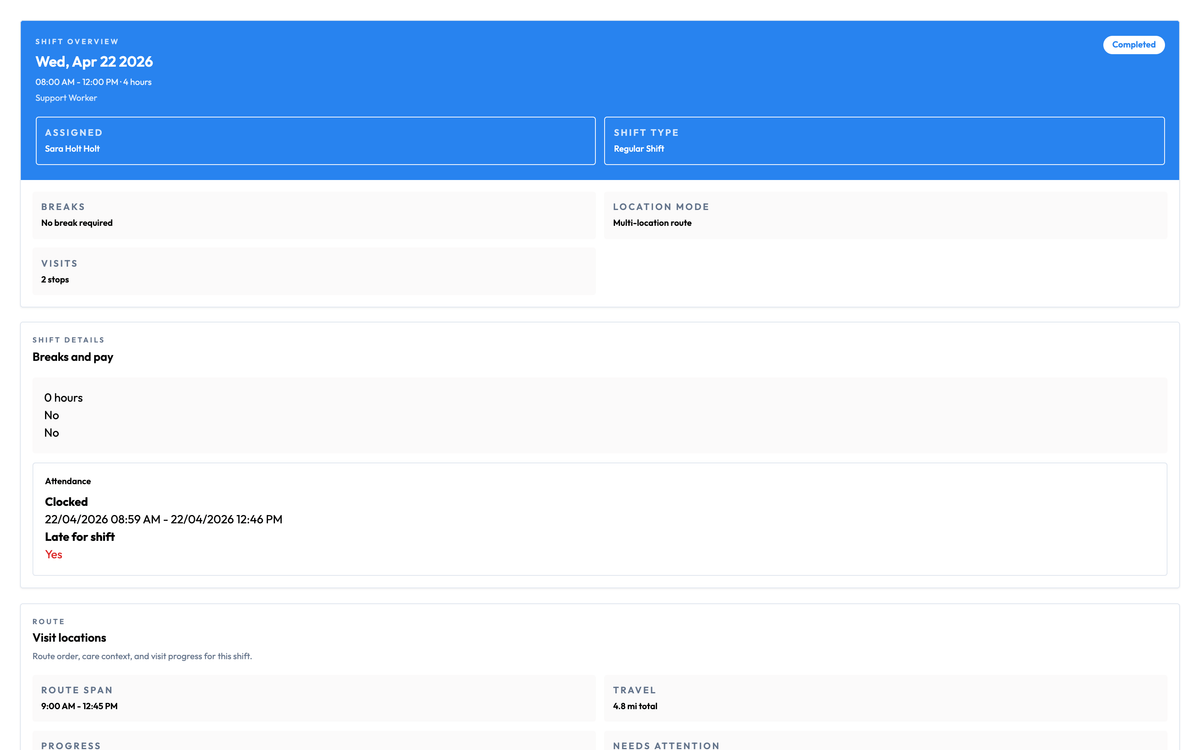Click the Multi-location route value
The width and height of the screenshot is (1200, 750).
[652, 223]
